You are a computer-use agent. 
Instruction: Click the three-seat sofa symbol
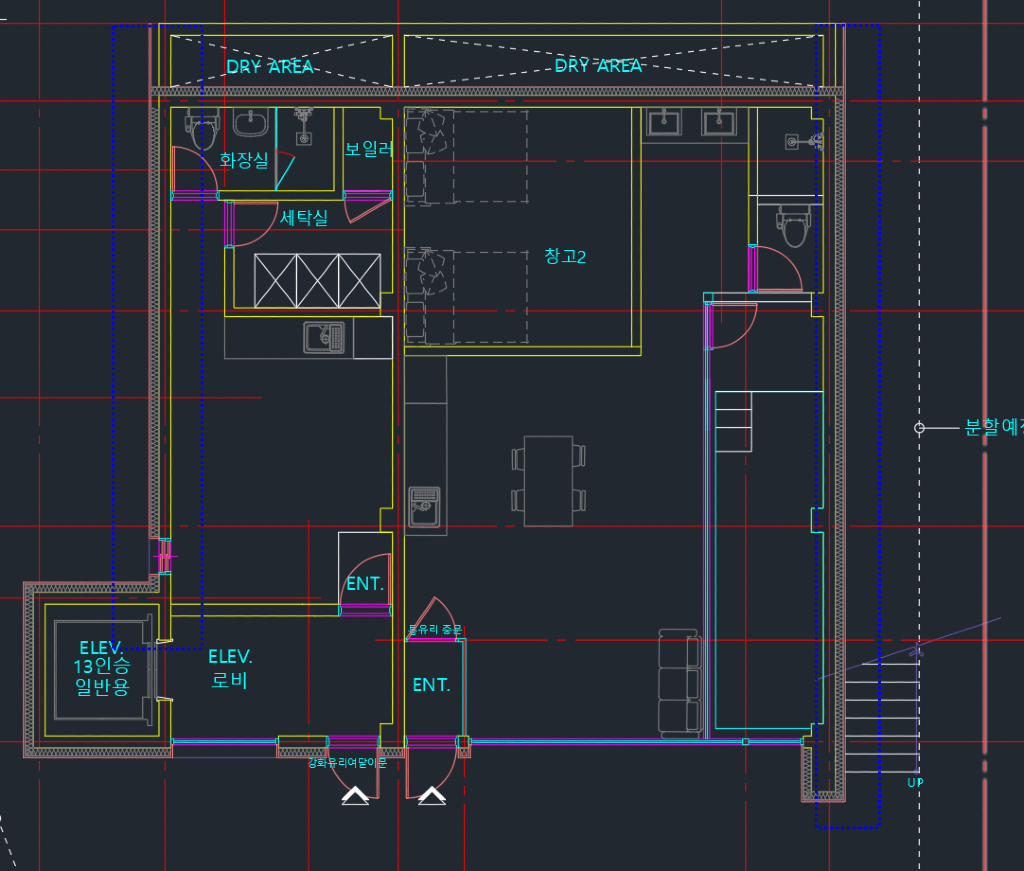pos(679,683)
